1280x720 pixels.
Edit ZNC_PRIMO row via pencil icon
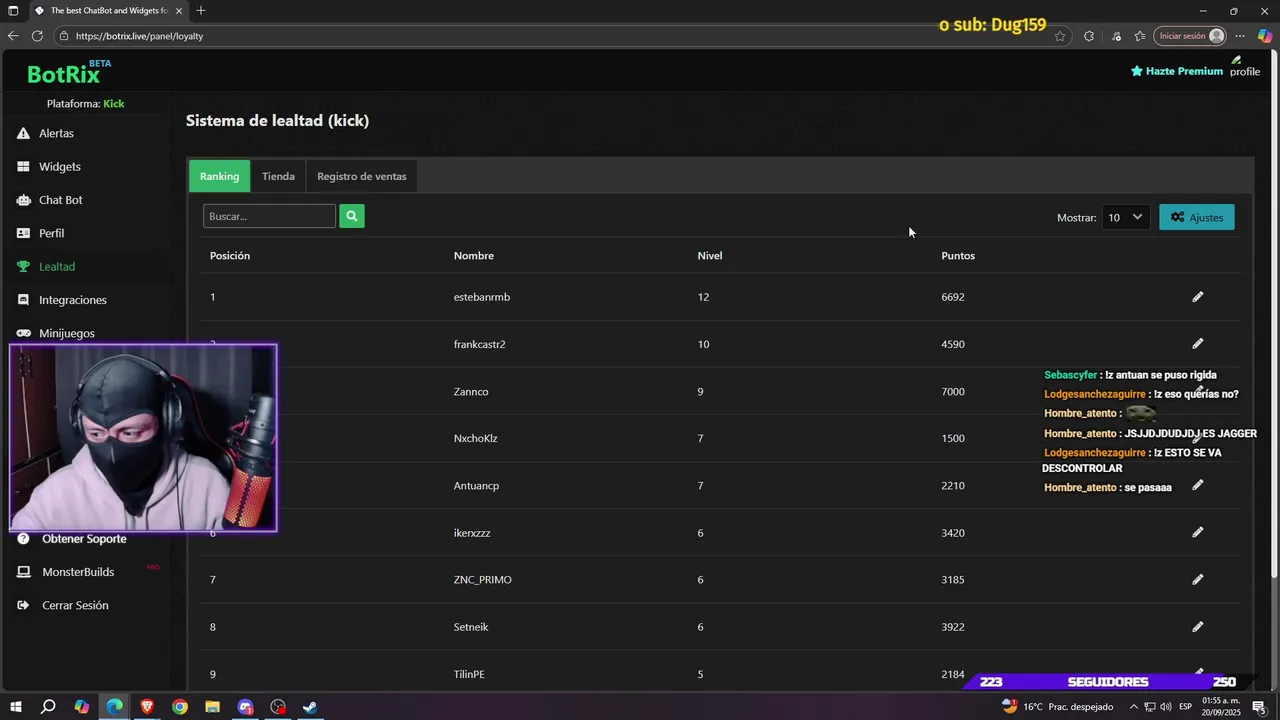1197,579
